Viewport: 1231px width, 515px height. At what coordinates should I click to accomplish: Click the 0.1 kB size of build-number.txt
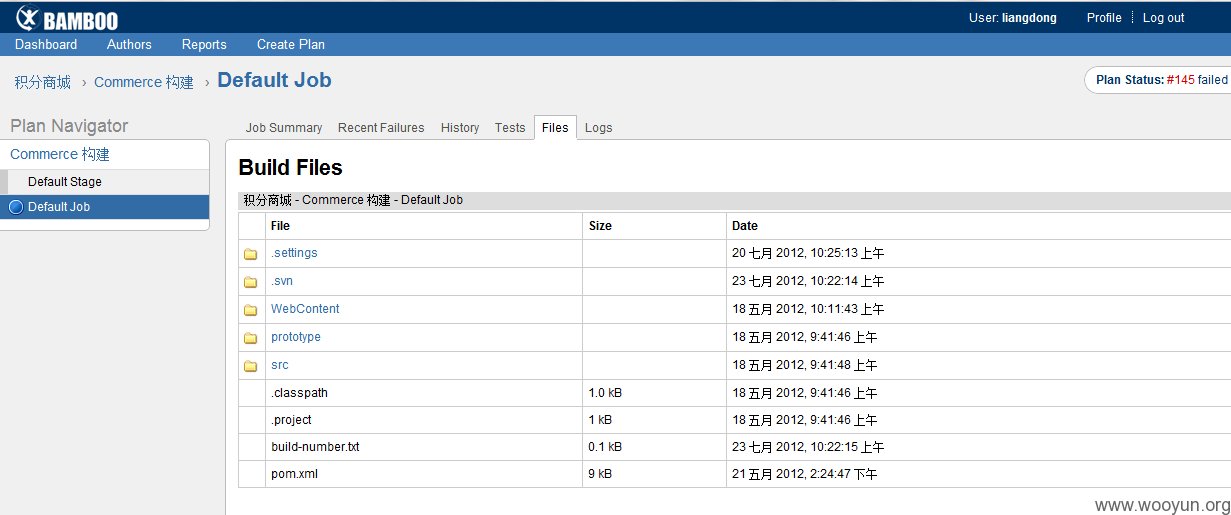click(605, 447)
